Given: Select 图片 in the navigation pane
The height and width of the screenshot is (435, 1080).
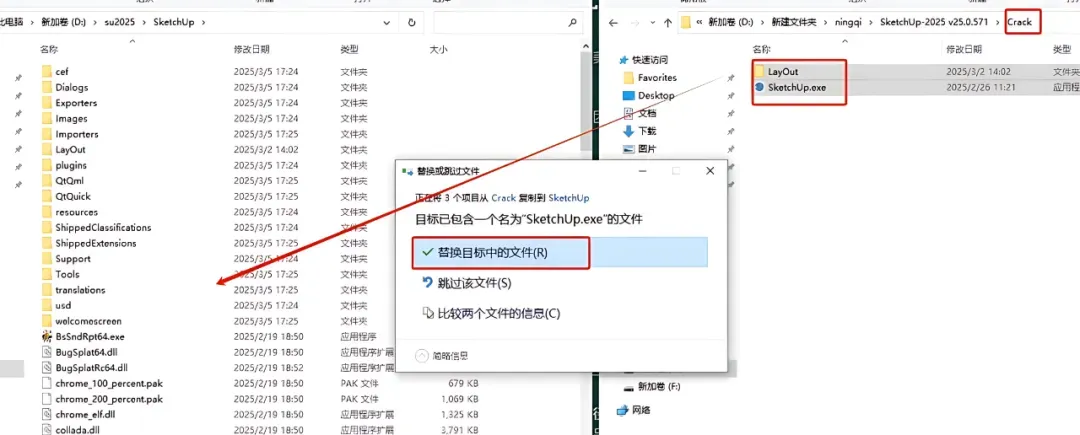Looking at the screenshot, I should click(x=647, y=149).
